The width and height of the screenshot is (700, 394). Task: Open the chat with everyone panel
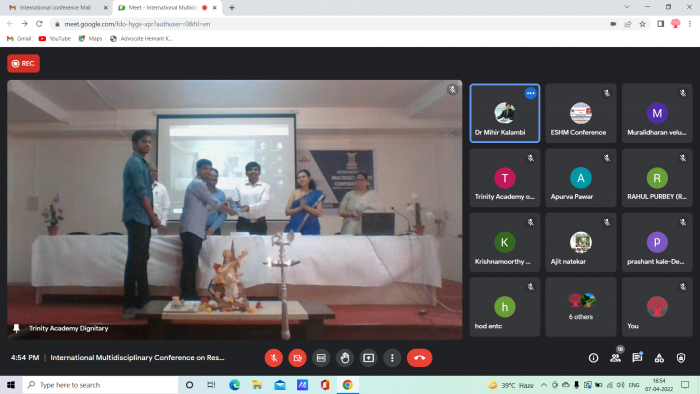[637, 358]
